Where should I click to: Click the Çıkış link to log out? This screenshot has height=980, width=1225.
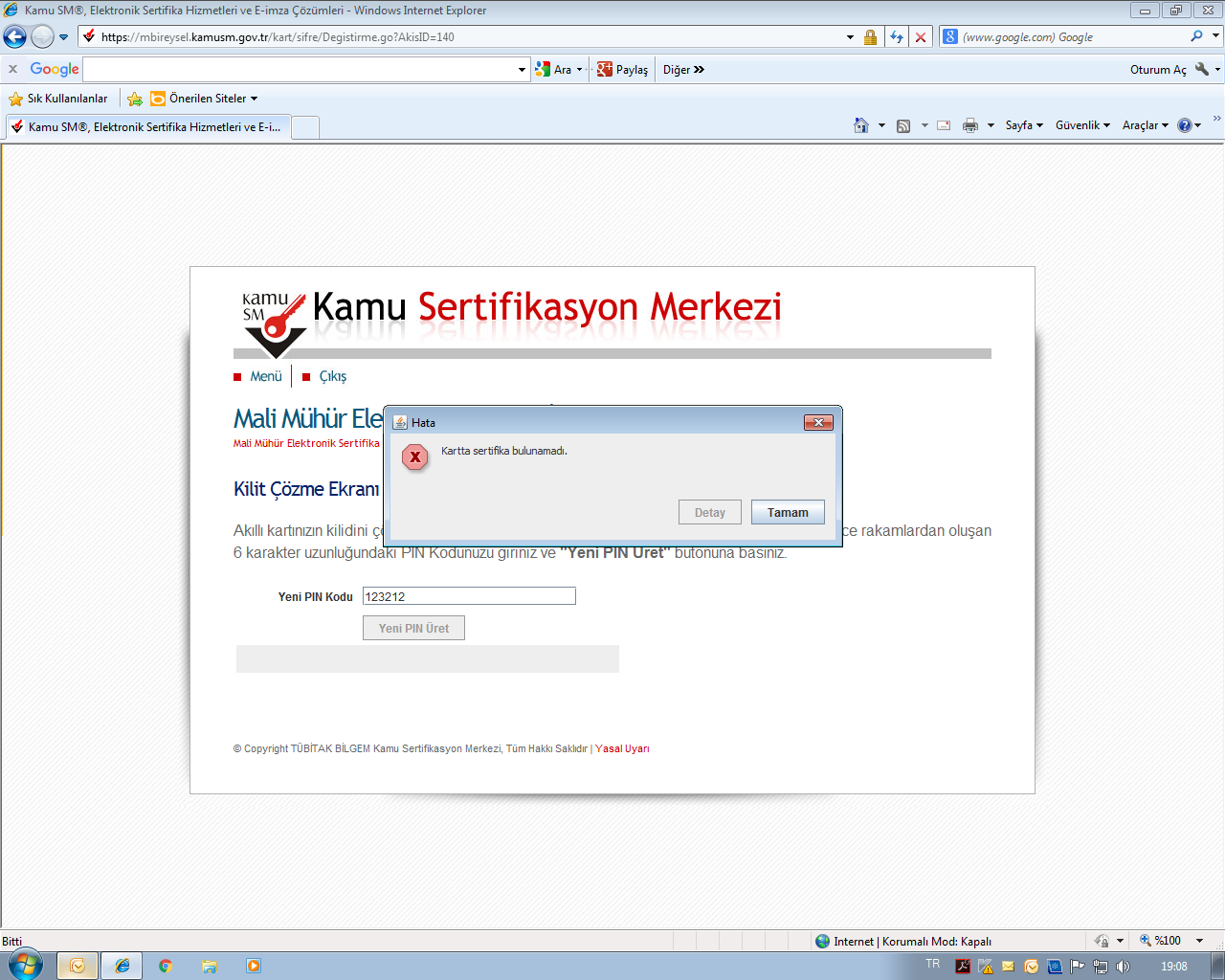pos(332,376)
